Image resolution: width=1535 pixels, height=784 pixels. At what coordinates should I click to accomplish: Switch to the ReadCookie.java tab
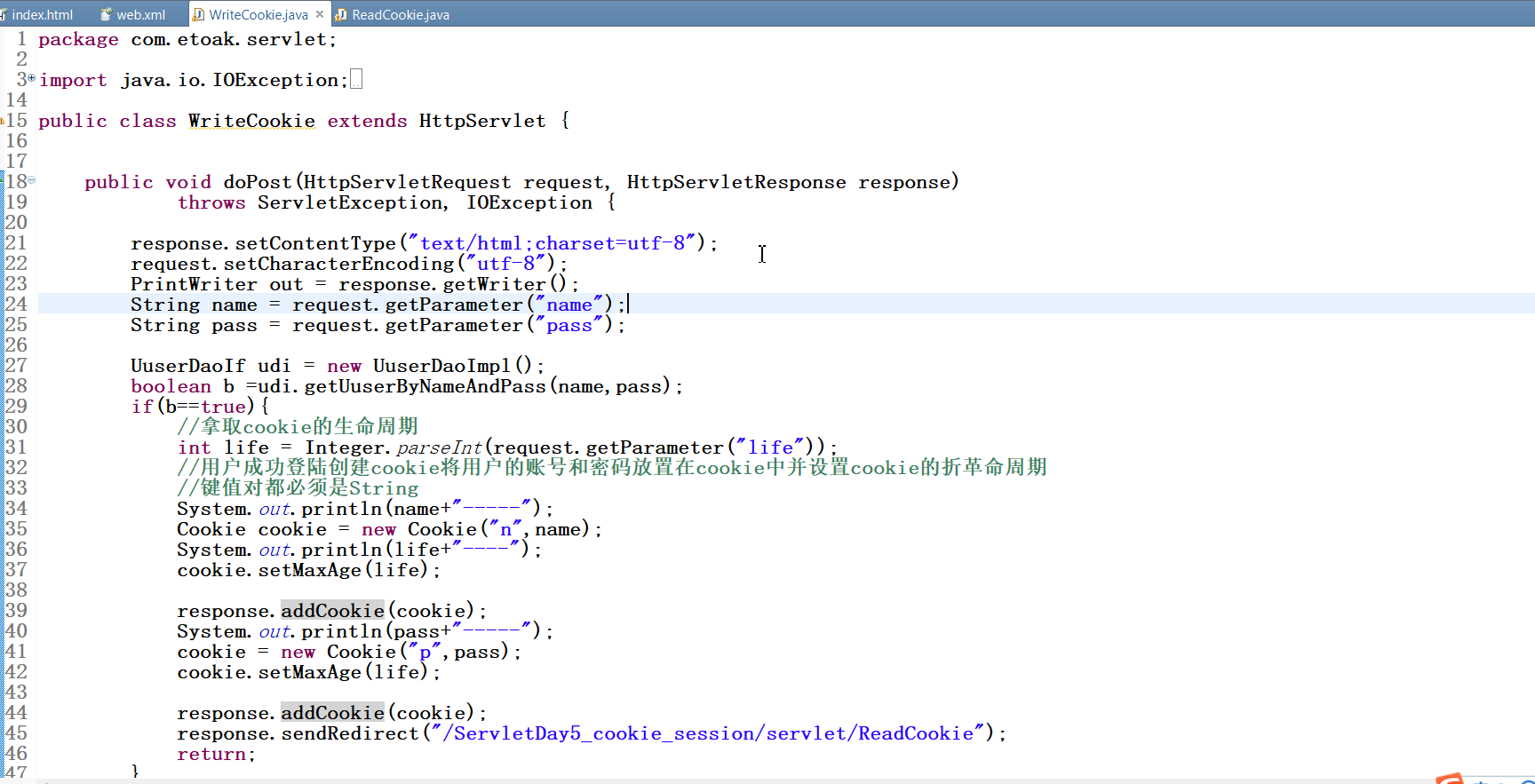pyautogui.click(x=401, y=14)
